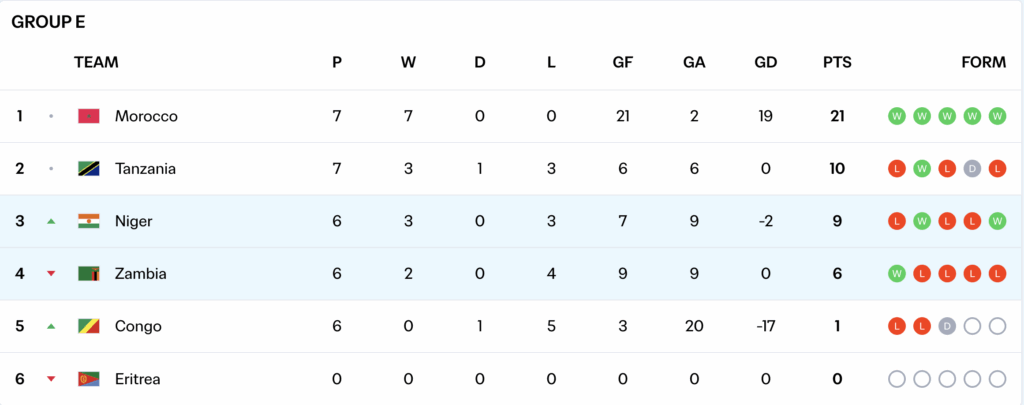Click Zambia's red down-arrow rank indicator
1024x405 pixels.
pyautogui.click(x=51, y=274)
